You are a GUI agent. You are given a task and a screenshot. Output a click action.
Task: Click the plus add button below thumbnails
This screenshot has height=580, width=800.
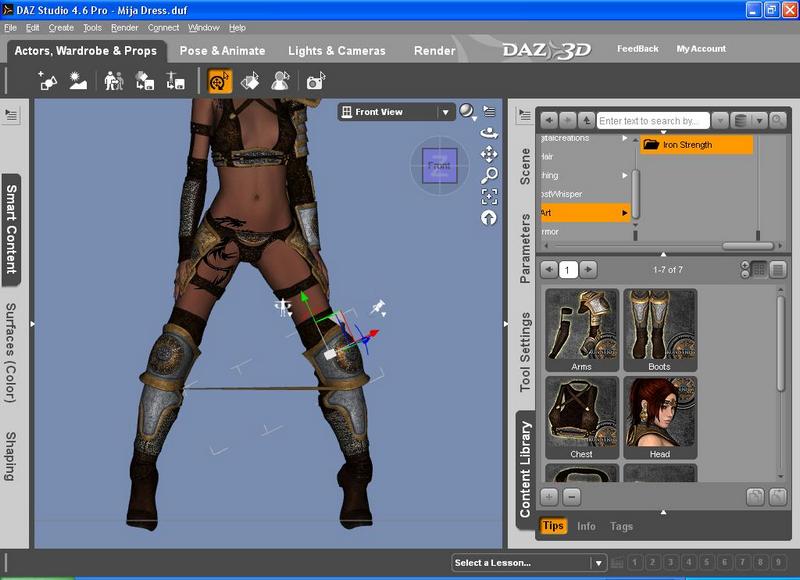(549, 496)
